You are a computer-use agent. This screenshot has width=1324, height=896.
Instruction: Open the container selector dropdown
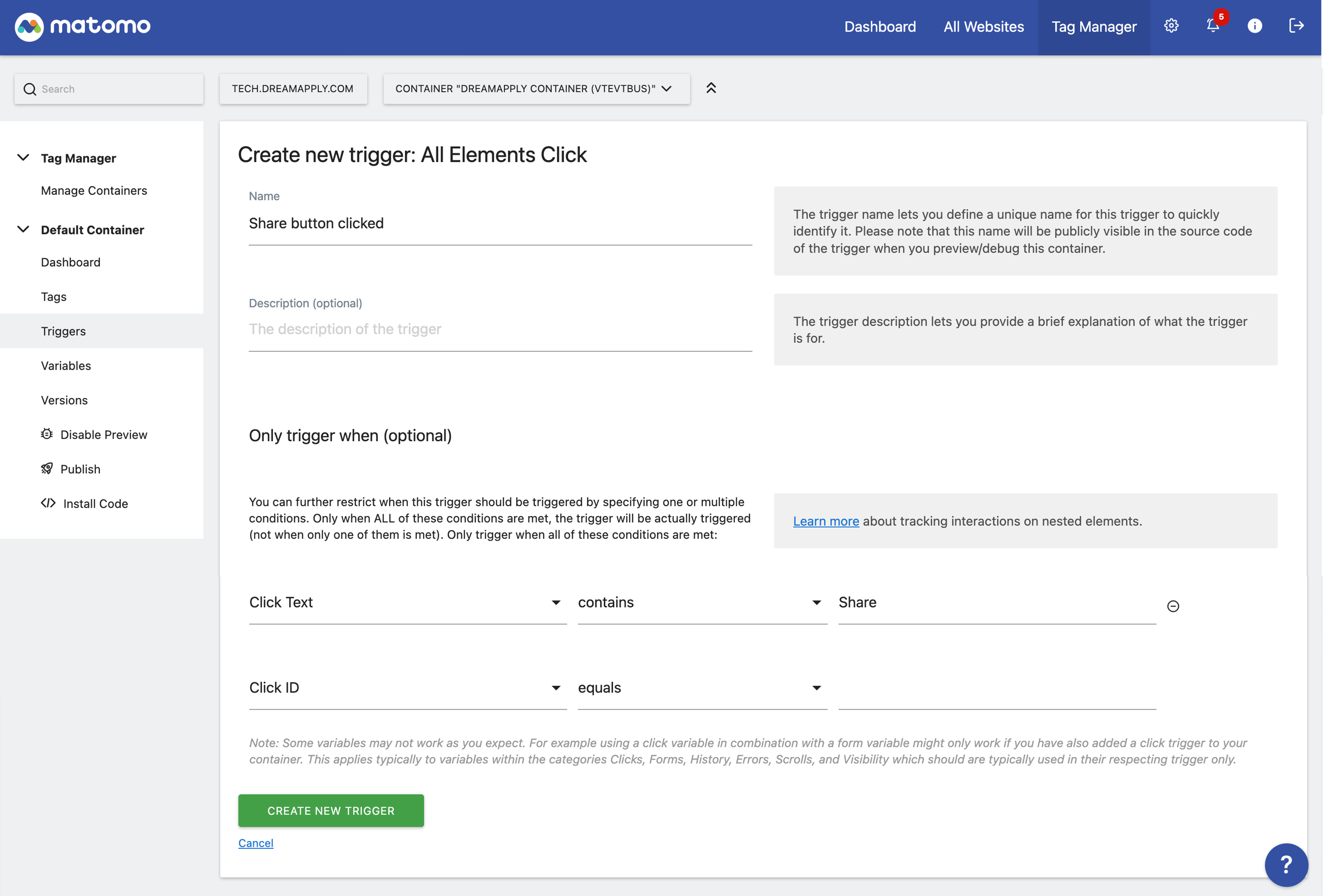click(x=536, y=89)
